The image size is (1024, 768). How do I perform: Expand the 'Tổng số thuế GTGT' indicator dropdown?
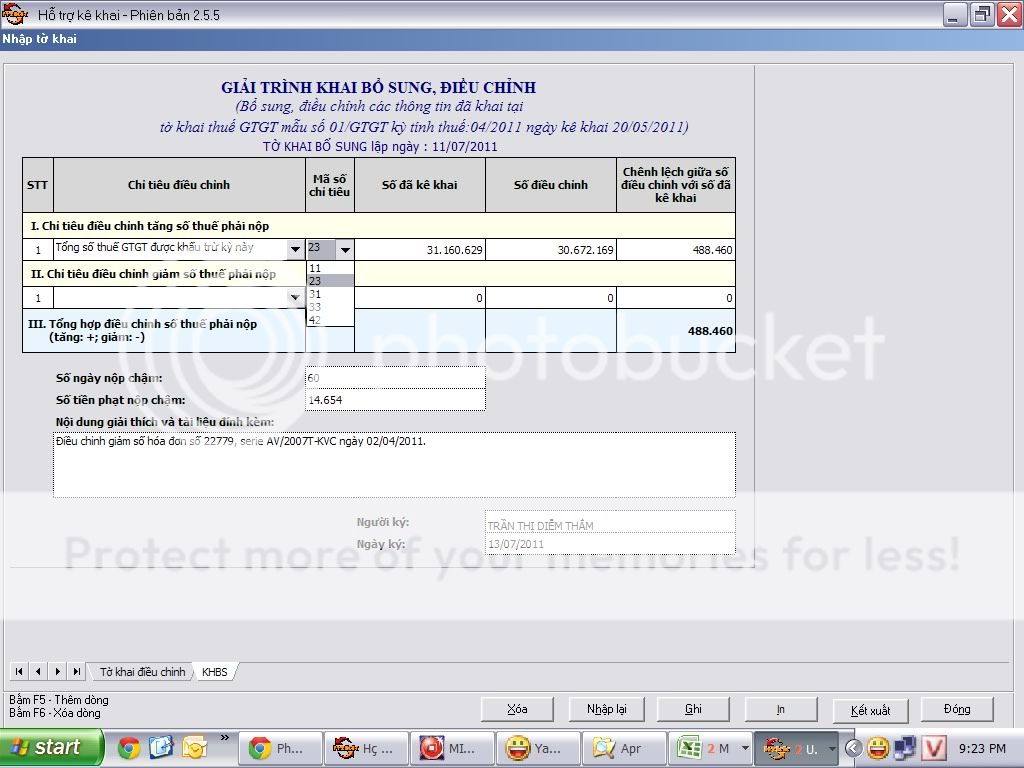[x=296, y=249]
